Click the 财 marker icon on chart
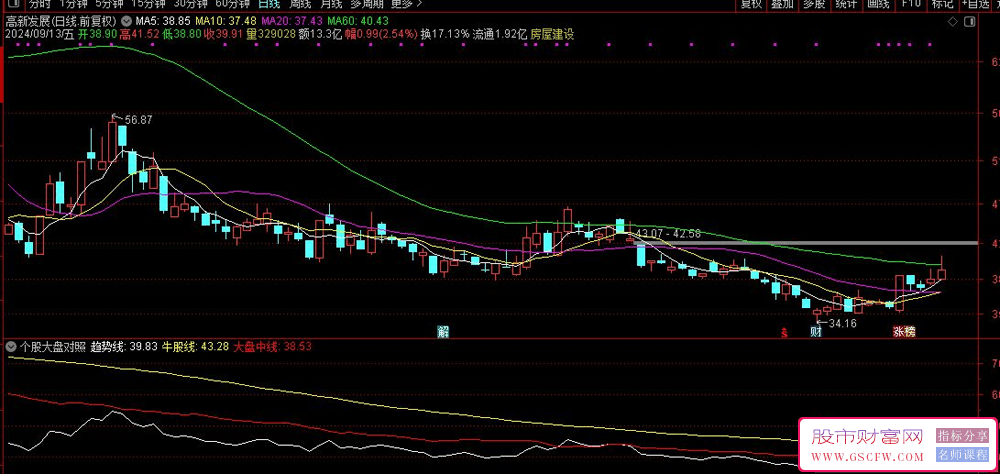Screen dimensions: 1000x474 [816, 331]
